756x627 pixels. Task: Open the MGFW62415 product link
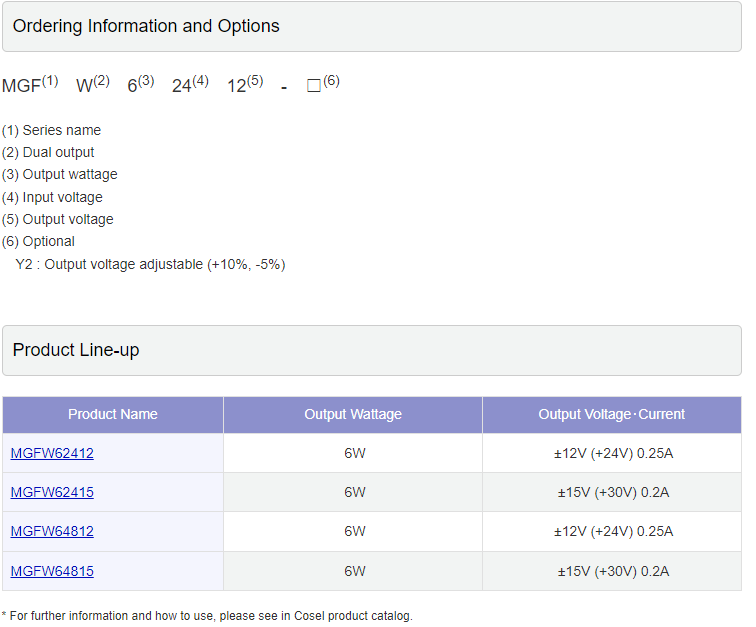(52, 492)
